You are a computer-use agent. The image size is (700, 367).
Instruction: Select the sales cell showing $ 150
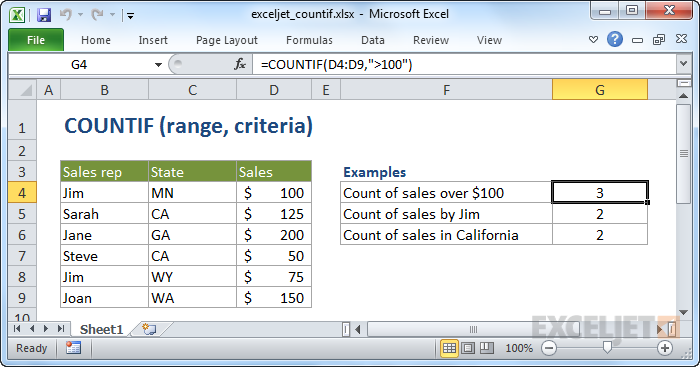click(274, 298)
